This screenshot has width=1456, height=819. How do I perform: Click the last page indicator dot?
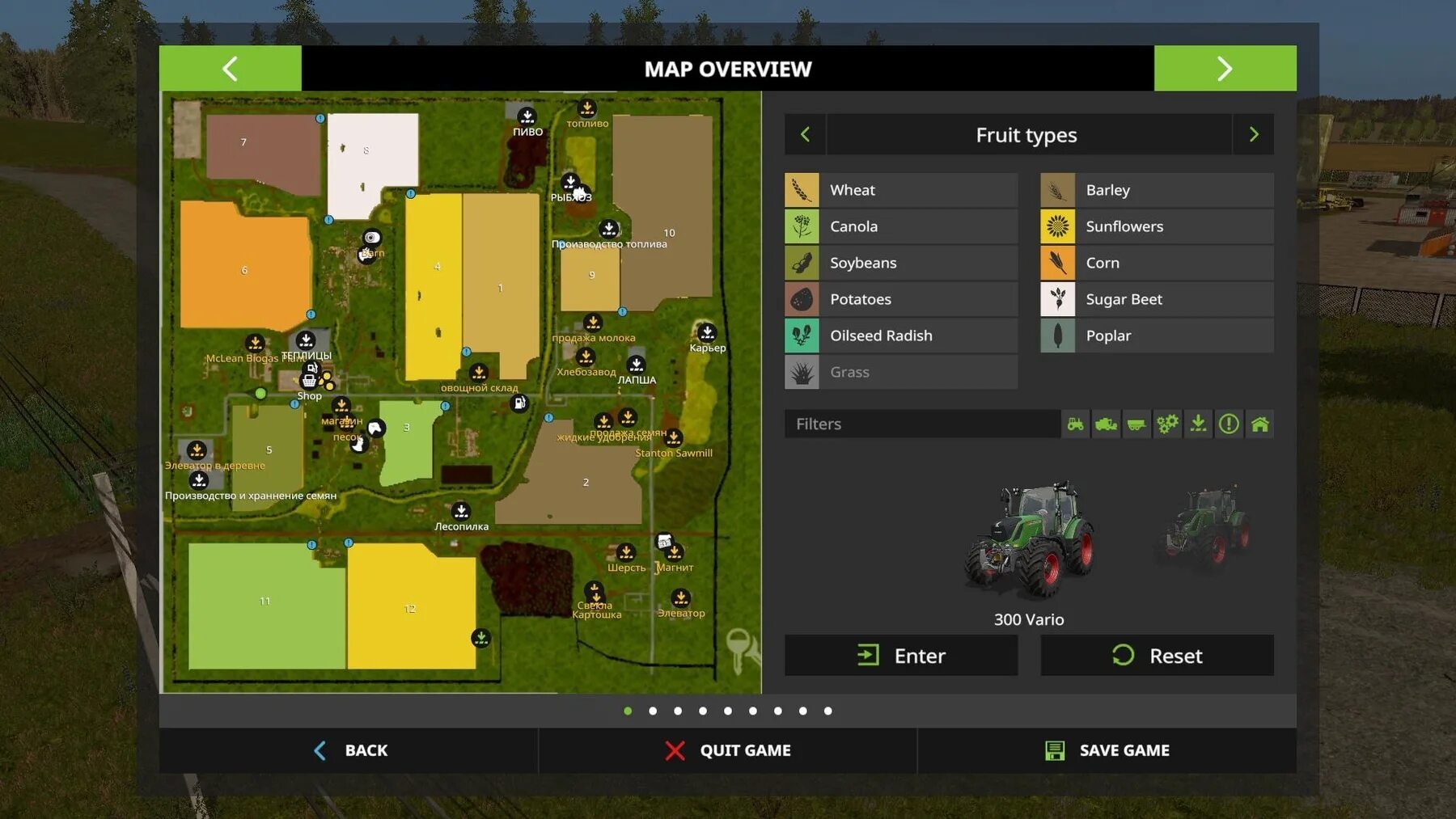tap(827, 711)
